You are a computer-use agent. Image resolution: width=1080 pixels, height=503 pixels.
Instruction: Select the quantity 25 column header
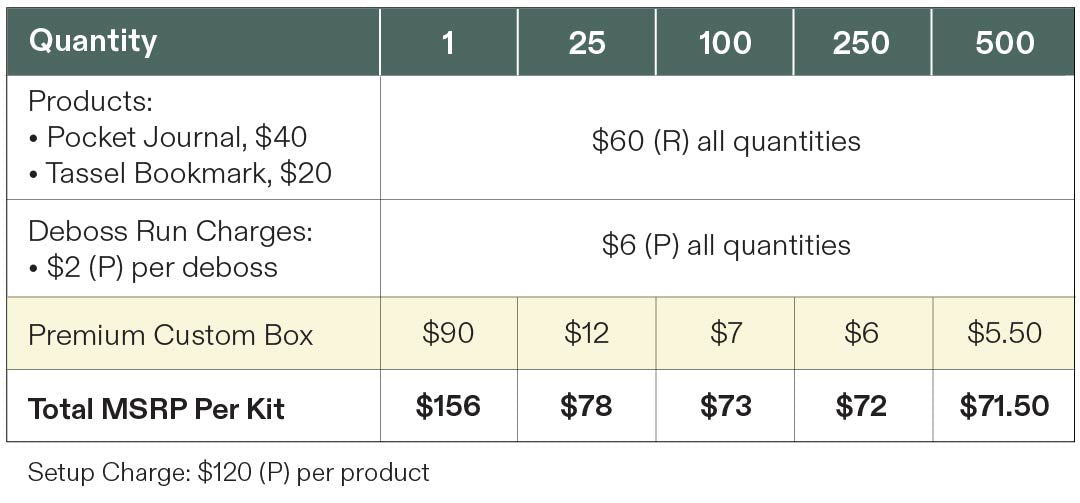[587, 41]
